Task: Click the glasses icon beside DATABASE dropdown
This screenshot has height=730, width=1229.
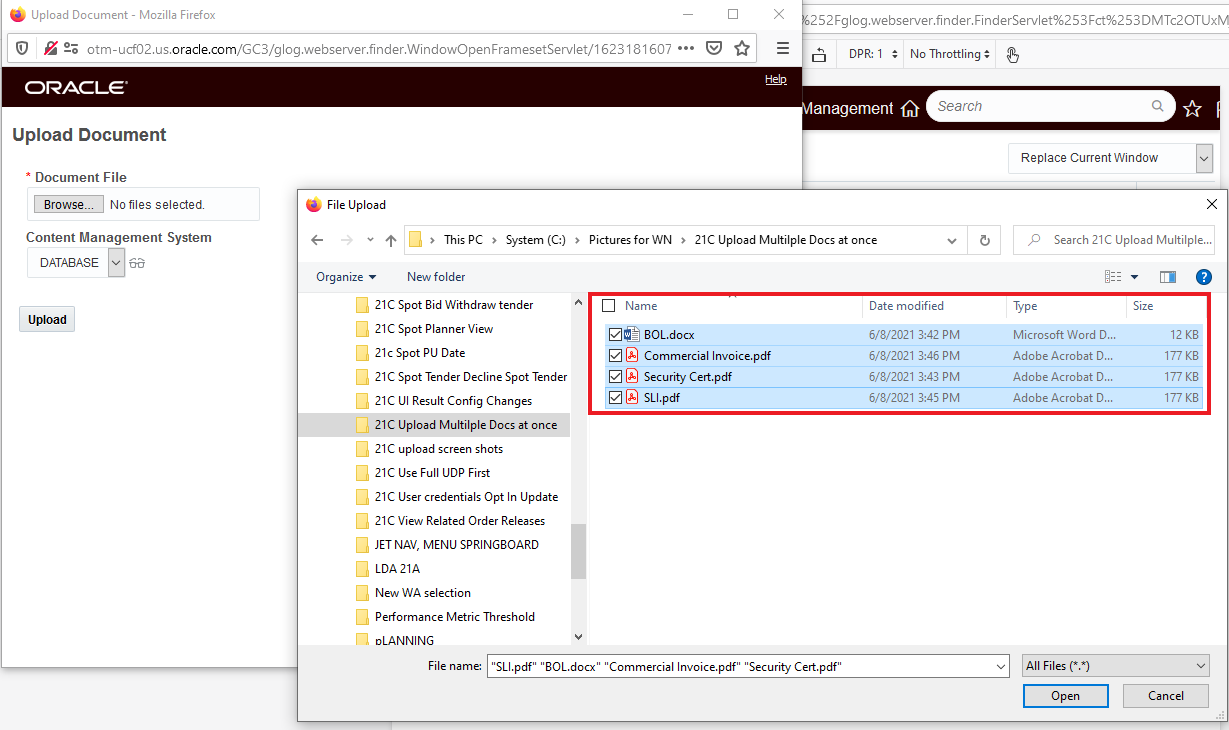Action: tap(137, 263)
